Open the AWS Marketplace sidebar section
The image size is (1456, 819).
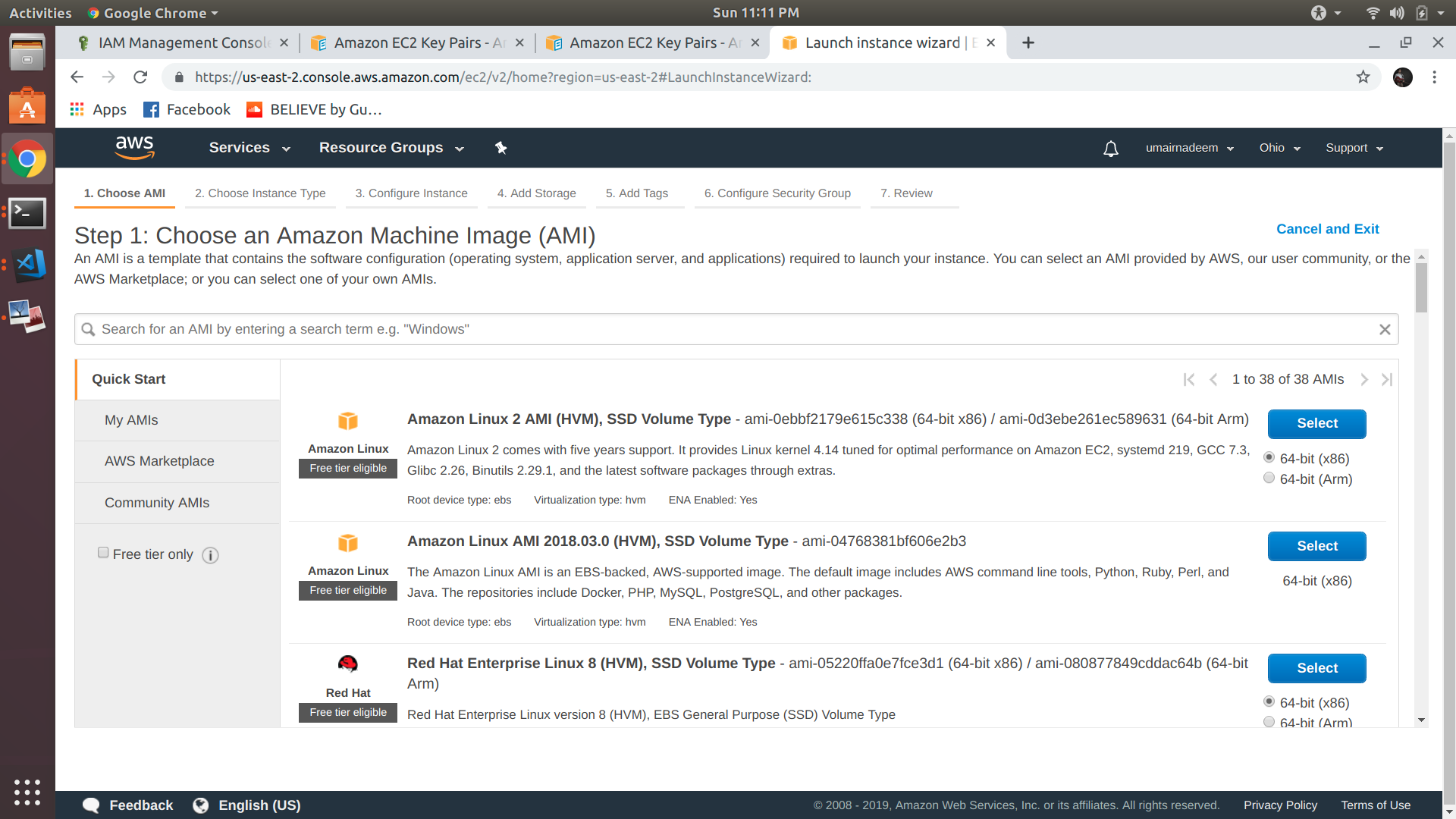[159, 461]
